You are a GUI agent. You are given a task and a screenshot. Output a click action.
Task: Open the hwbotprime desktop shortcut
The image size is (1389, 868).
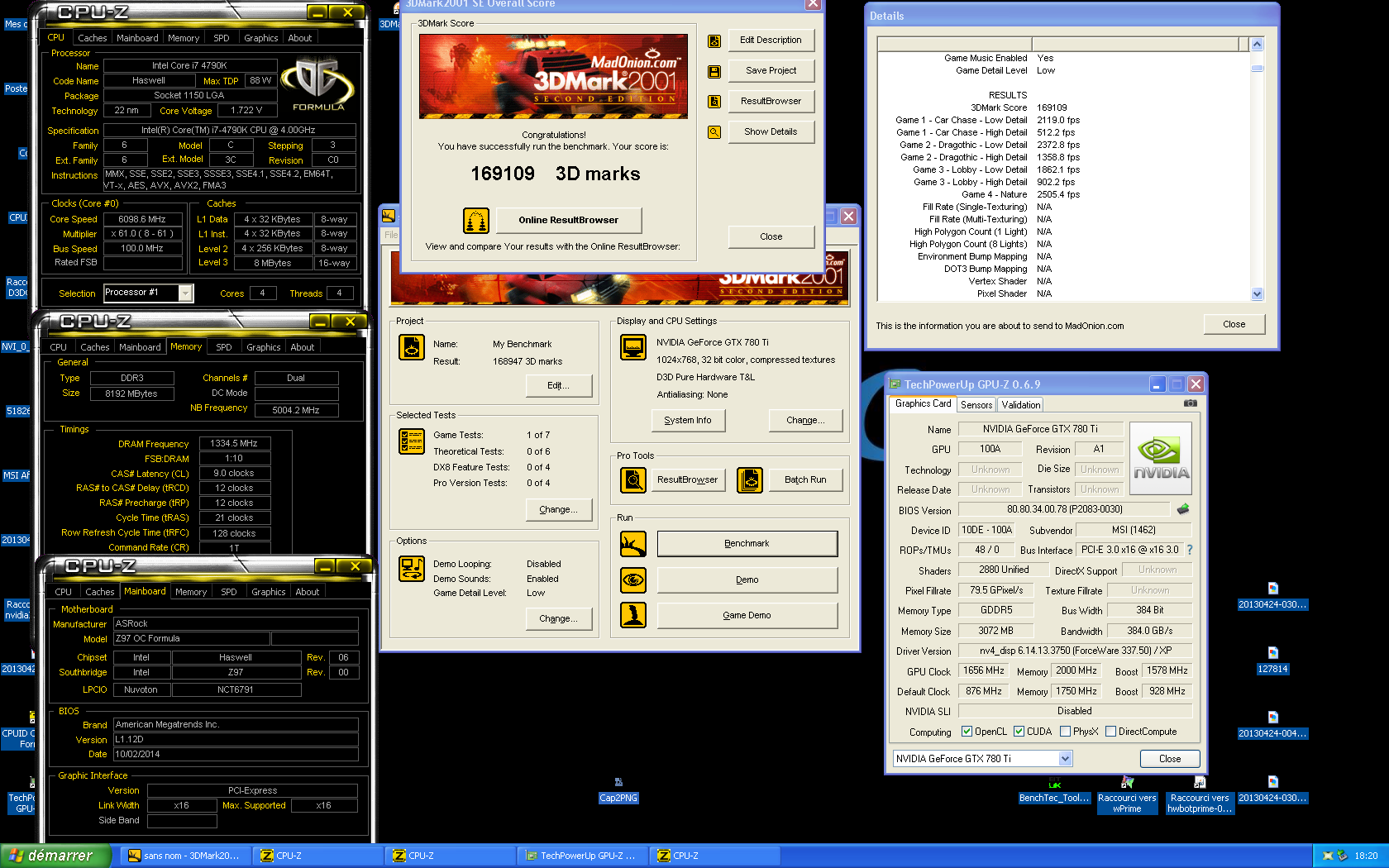[1200, 795]
